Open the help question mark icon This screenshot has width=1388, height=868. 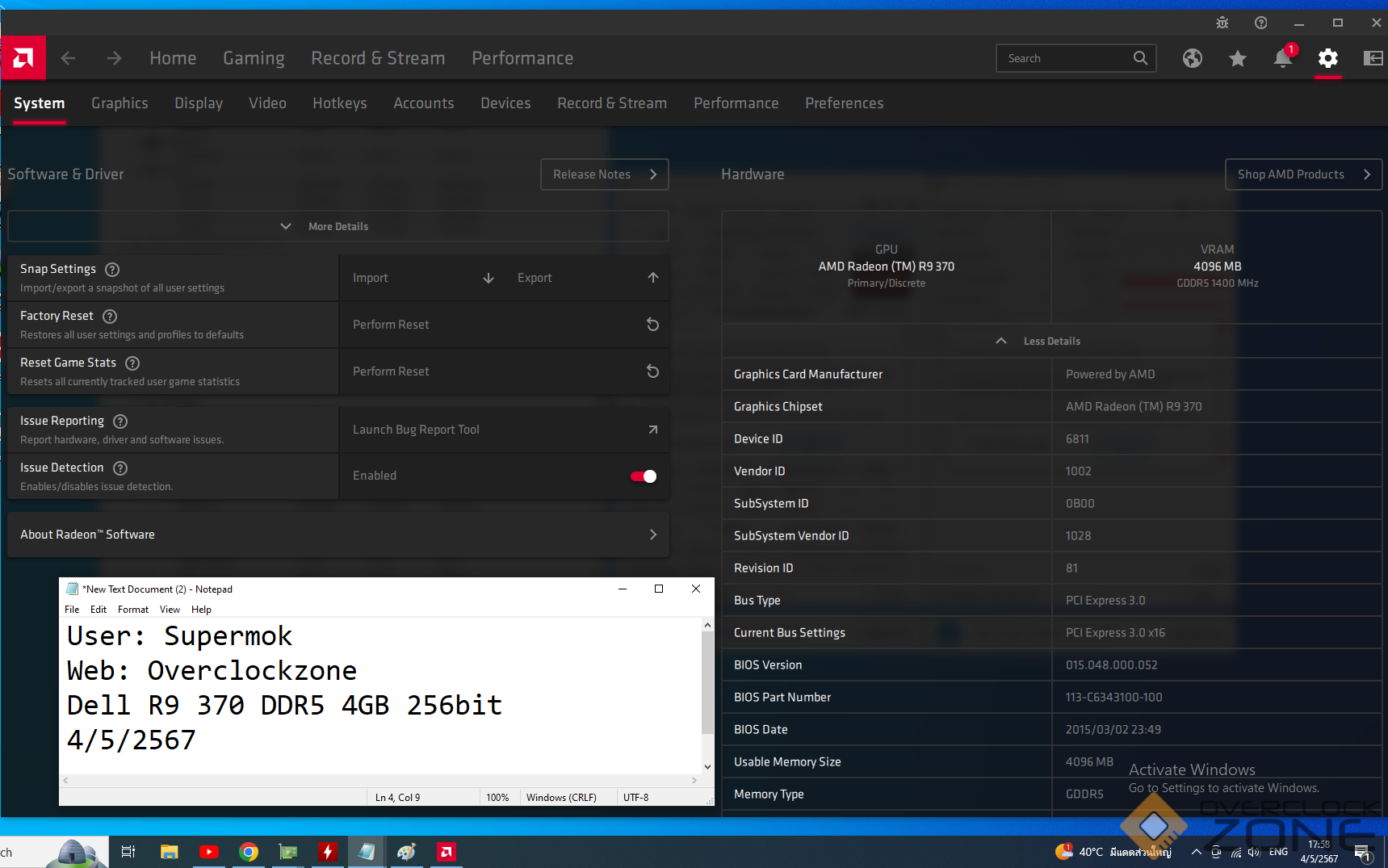pos(1260,23)
